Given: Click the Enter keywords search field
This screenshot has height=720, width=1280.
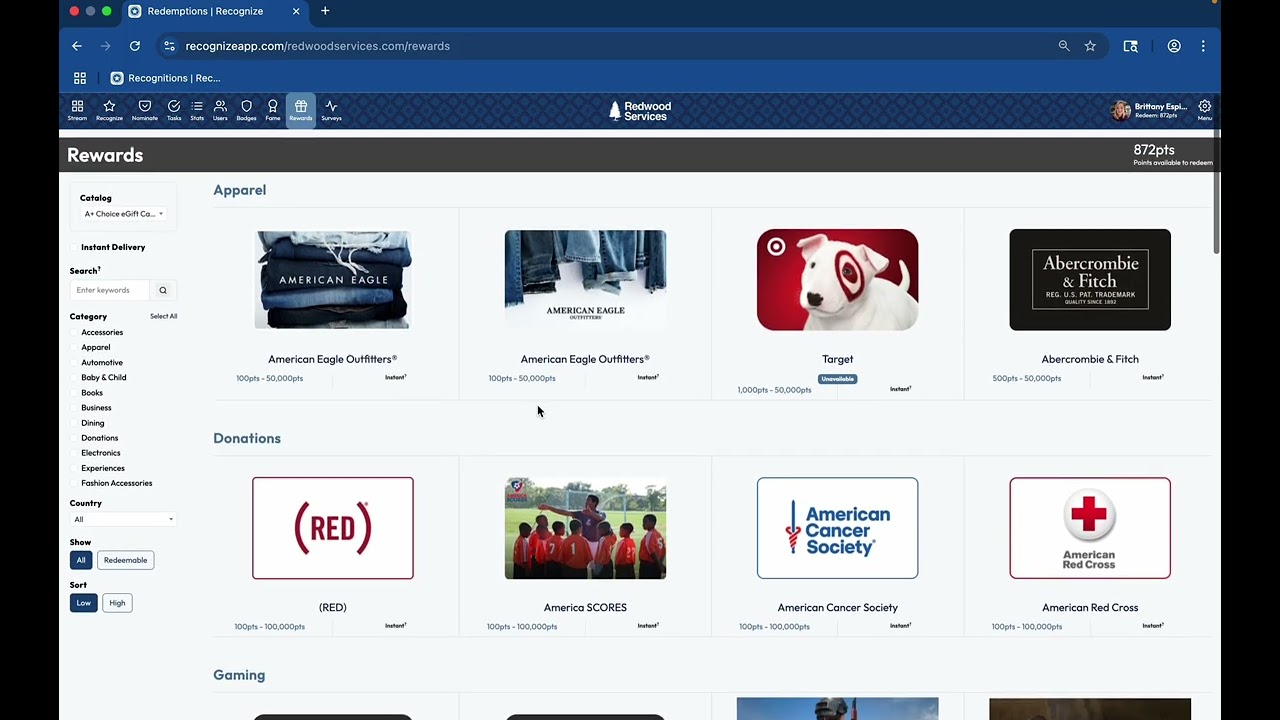Looking at the screenshot, I should (x=110, y=290).
